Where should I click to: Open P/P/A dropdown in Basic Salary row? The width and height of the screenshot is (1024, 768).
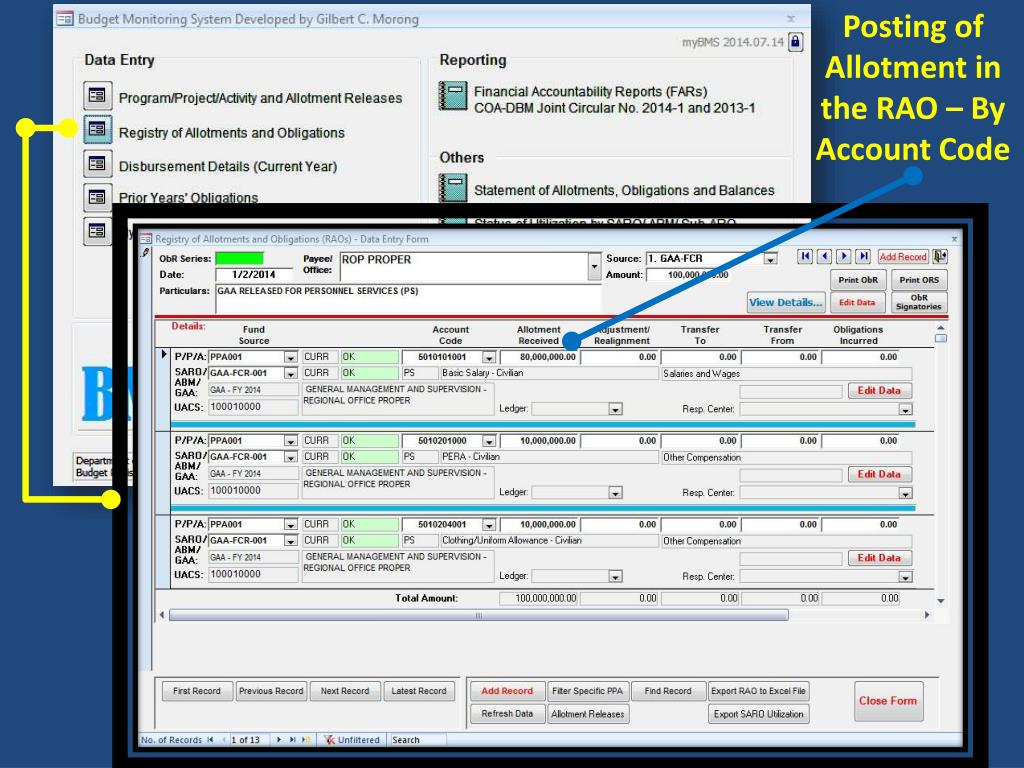point(290,357)
